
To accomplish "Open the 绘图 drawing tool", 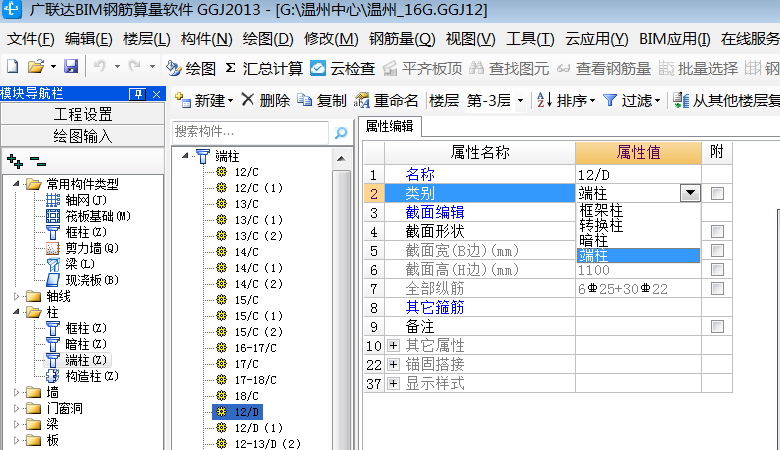I will tap(191, 68).
